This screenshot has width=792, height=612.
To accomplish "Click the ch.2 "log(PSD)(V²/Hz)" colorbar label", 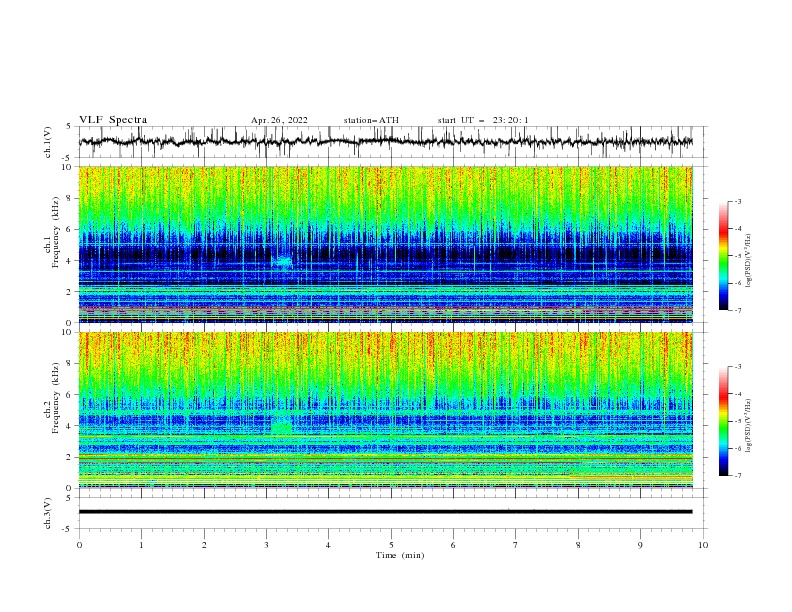I will tap(749, 426).
